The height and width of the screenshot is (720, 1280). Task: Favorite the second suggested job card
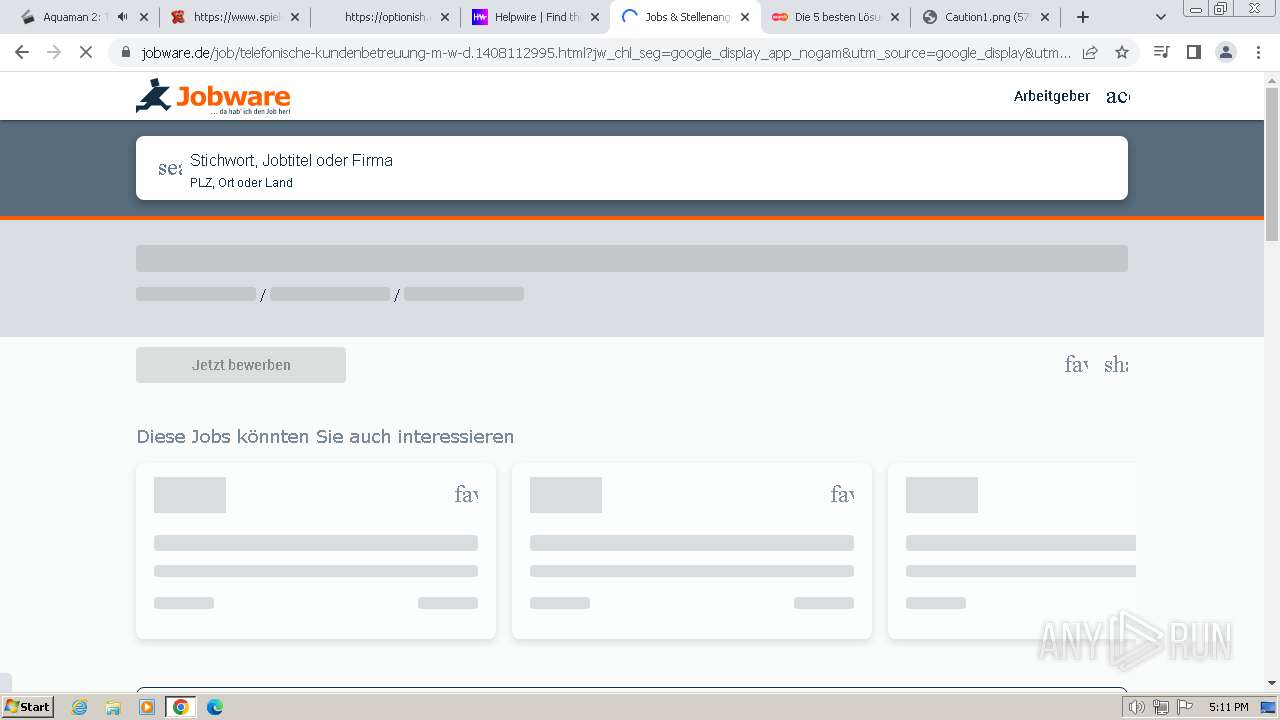(x=842, y=494)
